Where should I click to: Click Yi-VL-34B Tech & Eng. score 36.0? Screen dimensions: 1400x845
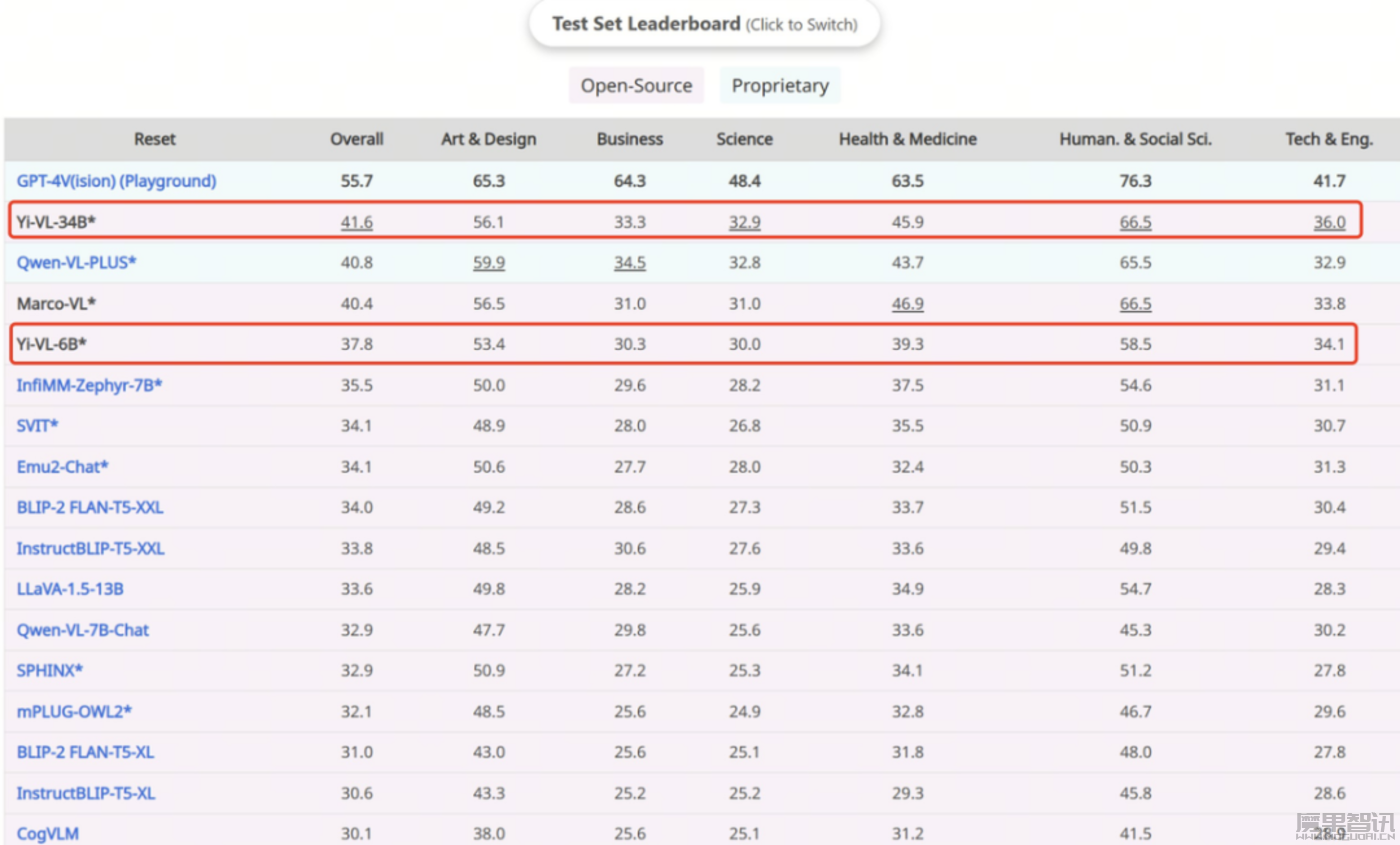click(x=1330, y=222)
